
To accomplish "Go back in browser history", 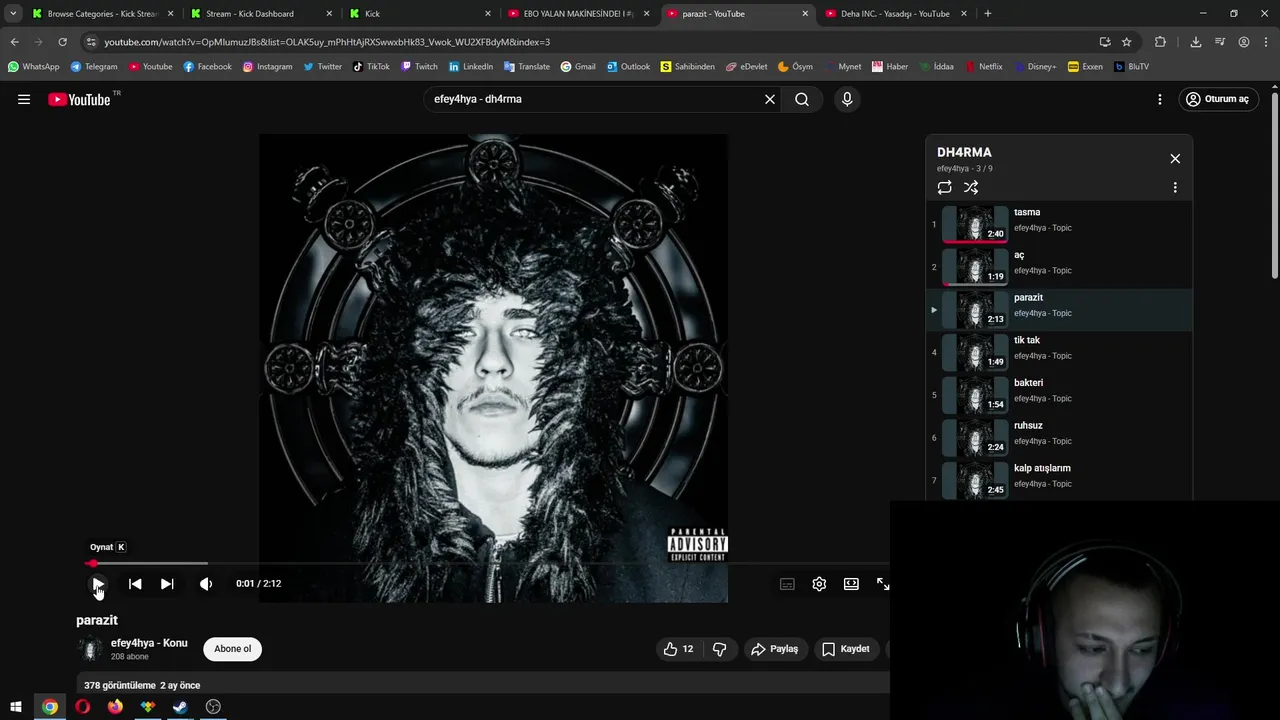I will [14, 42].
